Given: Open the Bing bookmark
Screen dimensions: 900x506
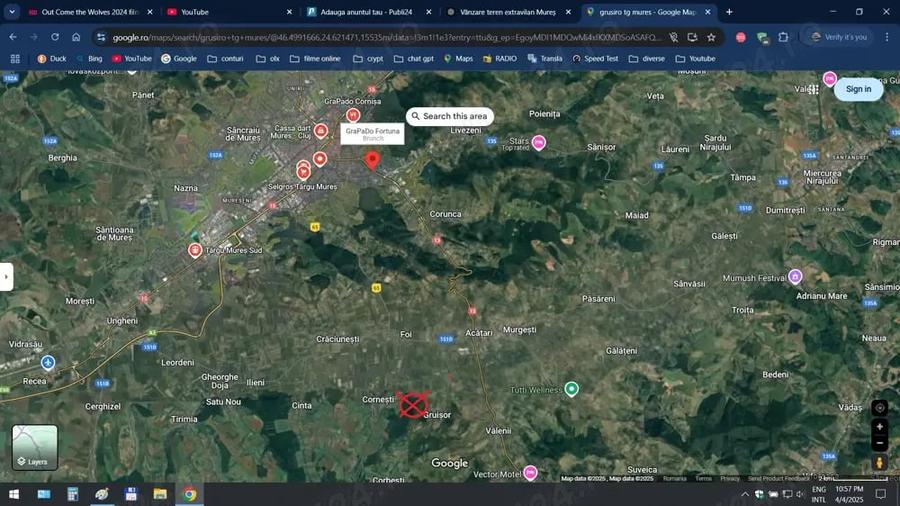Looking at the screenshot, I should click(x=90, y=59).
